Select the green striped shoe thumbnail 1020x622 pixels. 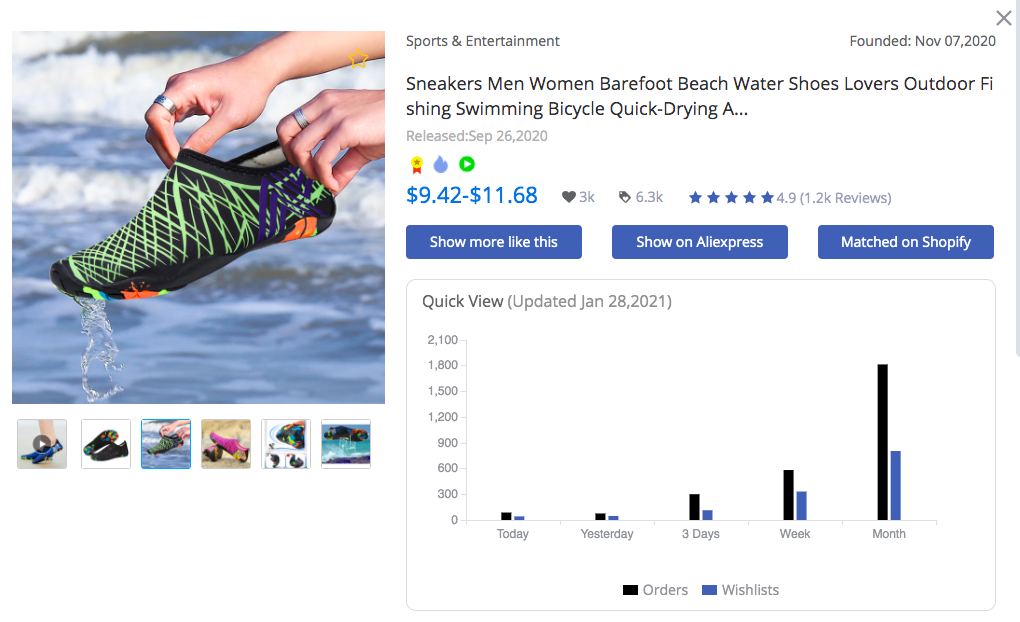coord(166,444)
